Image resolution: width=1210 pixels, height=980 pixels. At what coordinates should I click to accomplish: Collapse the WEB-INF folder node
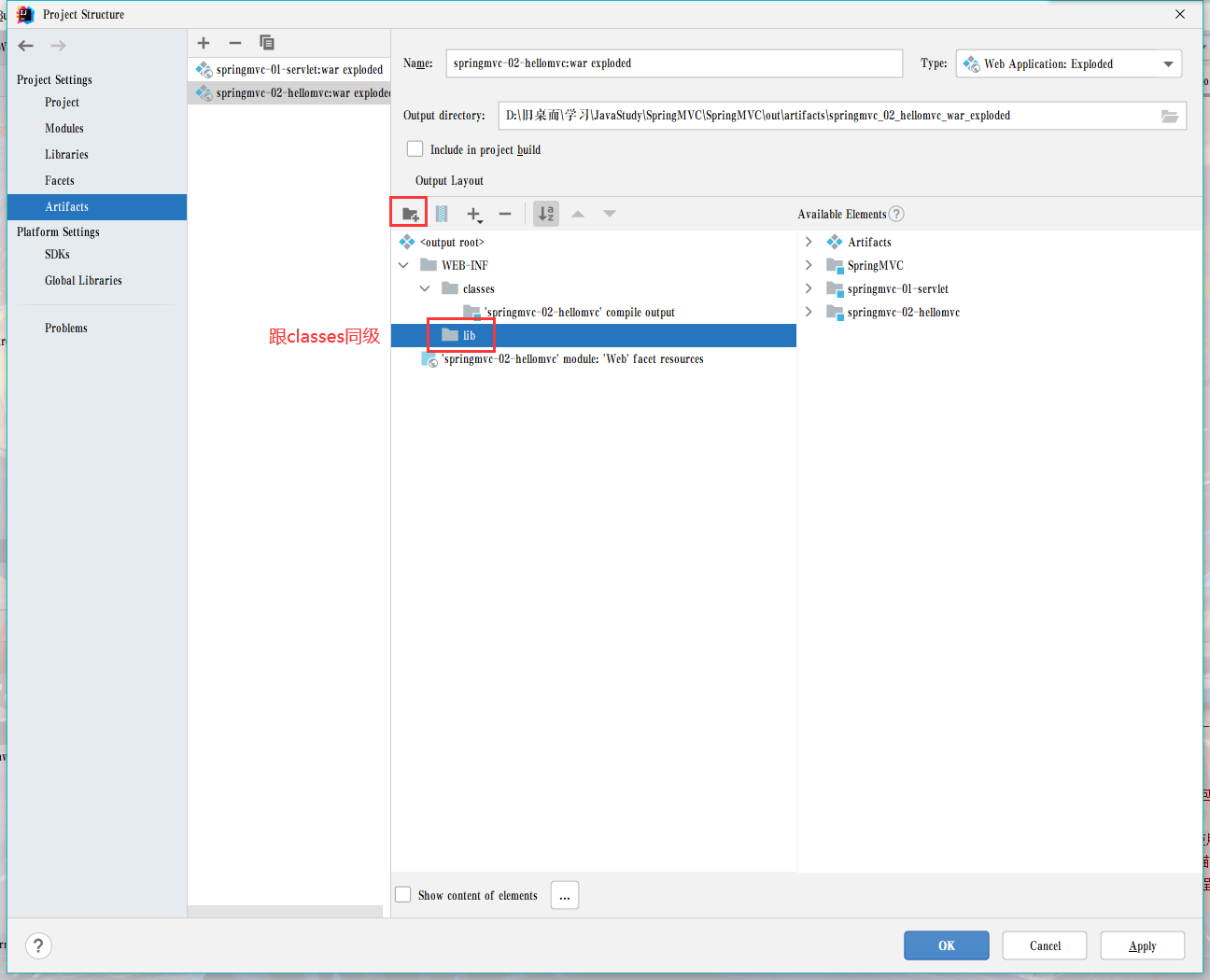403,265
